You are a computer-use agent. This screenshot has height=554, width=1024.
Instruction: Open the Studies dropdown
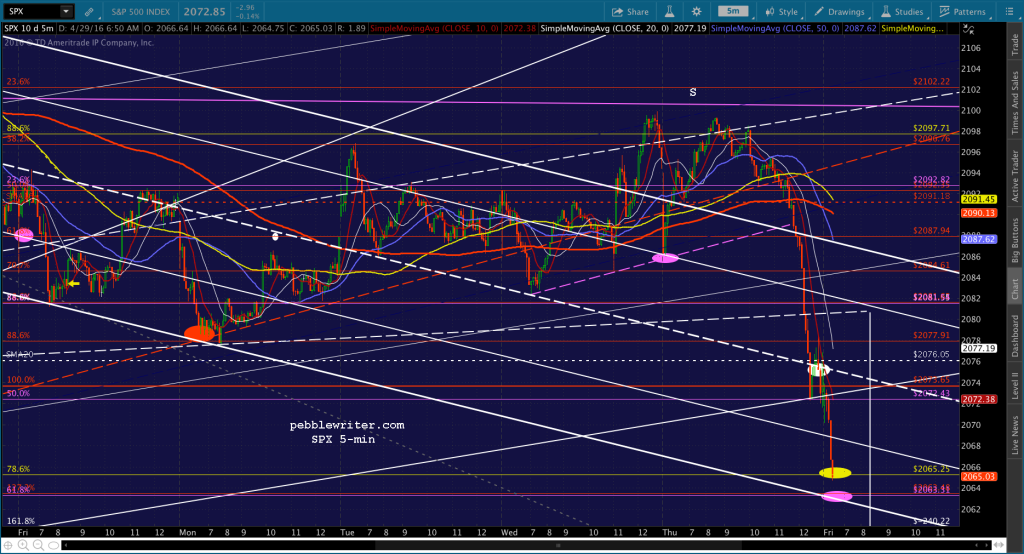click(x=902, y=12)
